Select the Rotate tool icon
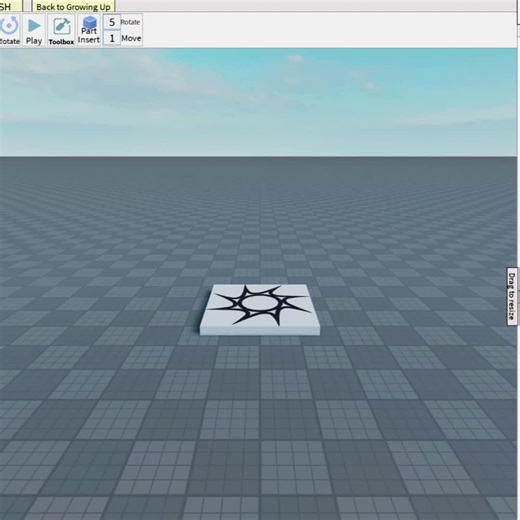 click(x=9, y=30)
